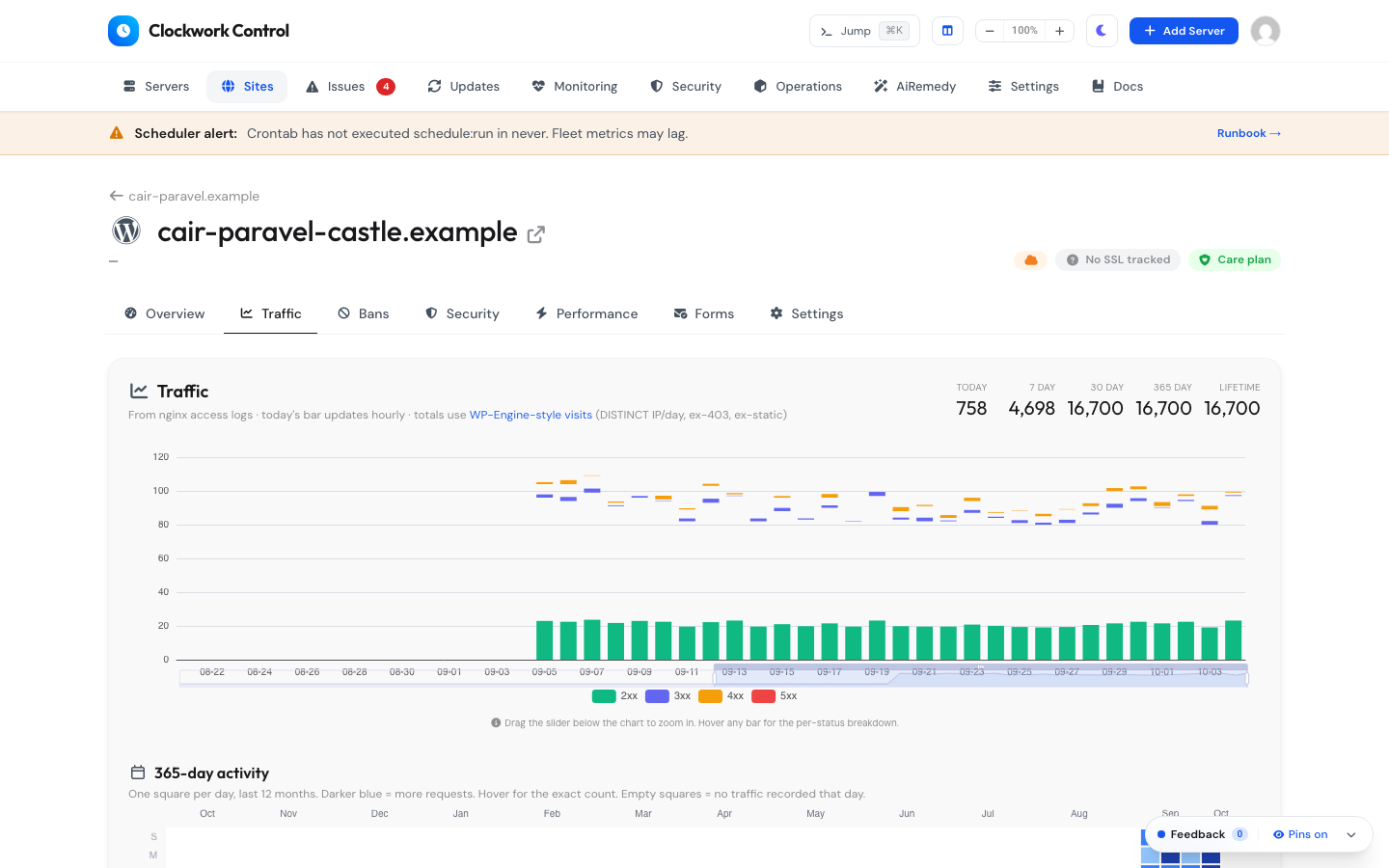Open the Docs nav item
Image resolution: width=1389 pixels, height=868 pixels.
tap(1117, 87)
